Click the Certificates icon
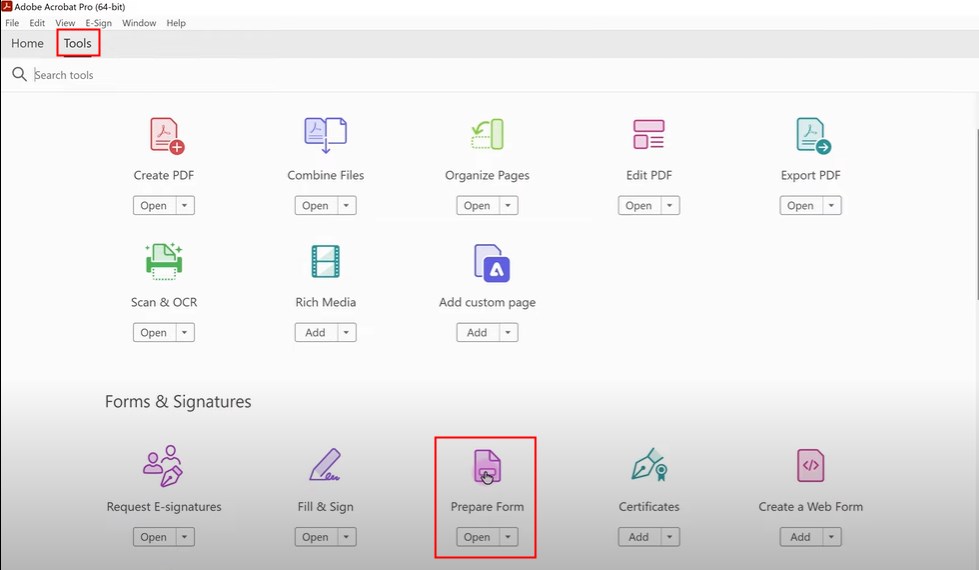979x570 pixels. pyautogui.click(x=648, y=467)
